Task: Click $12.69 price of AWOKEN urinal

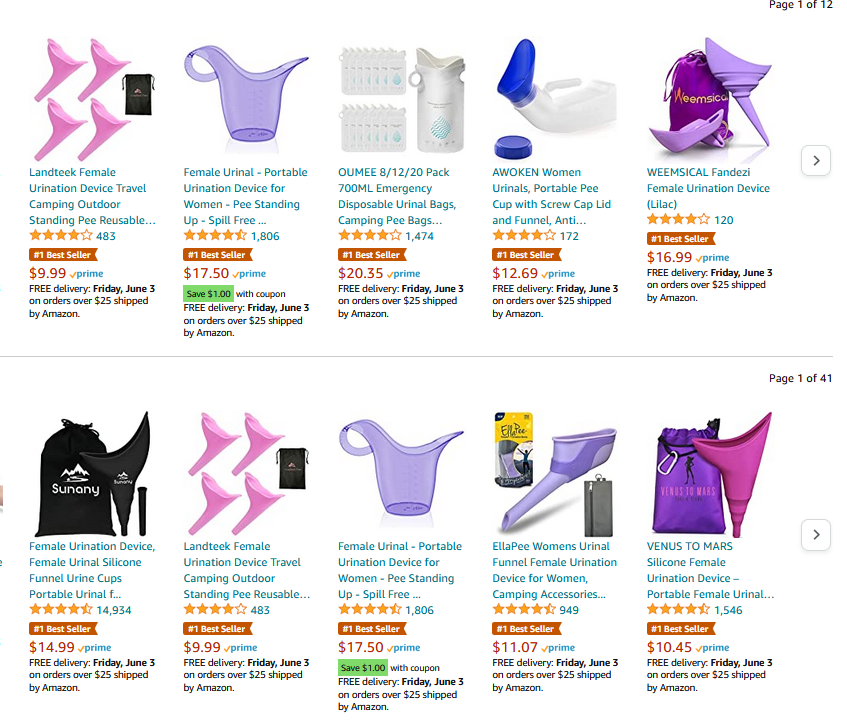Action: (514, 273)
